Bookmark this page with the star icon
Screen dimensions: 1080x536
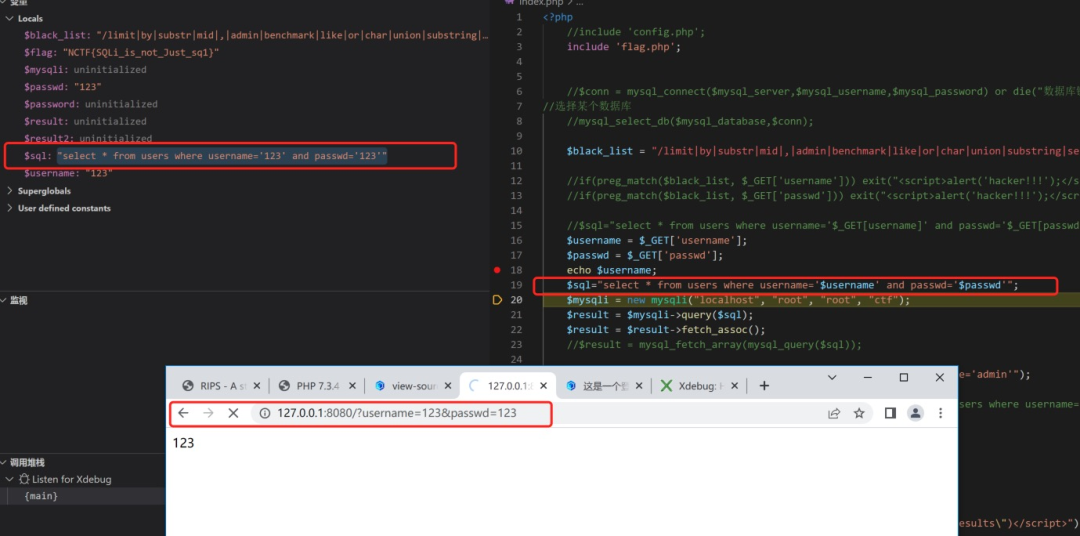[859, 413]
